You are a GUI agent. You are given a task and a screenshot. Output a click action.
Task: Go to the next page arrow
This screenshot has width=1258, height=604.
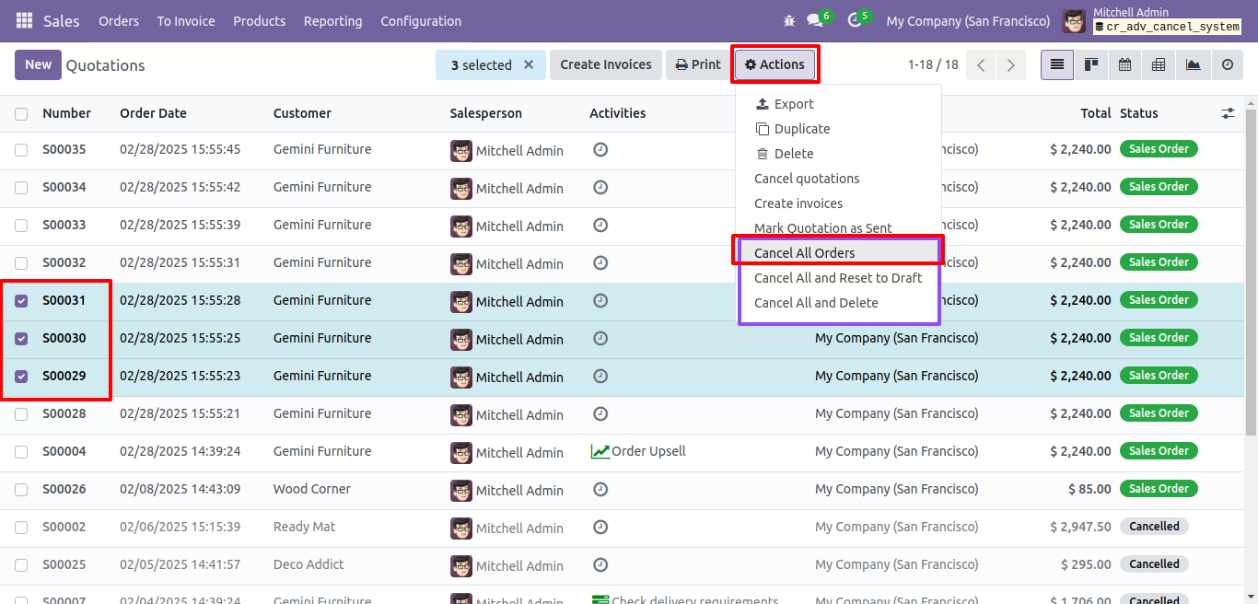click(x=1011, y=65)
